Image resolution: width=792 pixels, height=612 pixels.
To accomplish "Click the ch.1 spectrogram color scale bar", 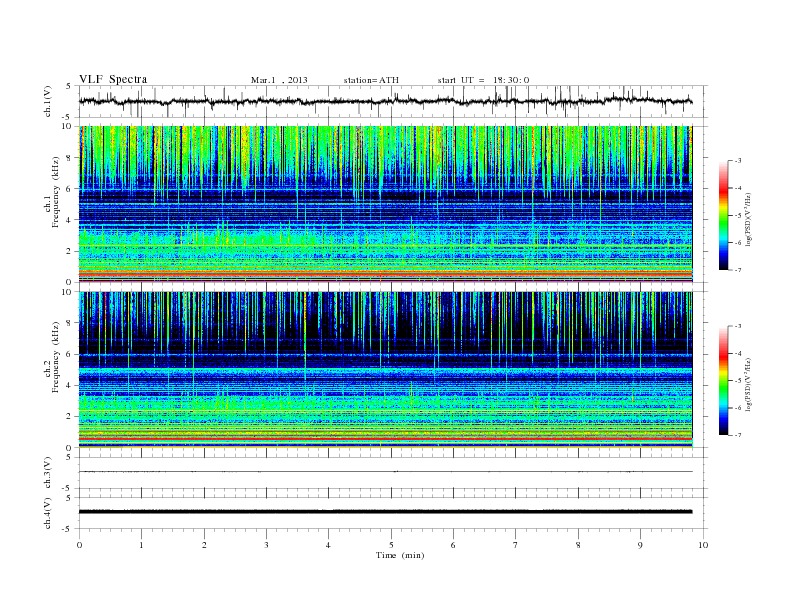I will (x=723, y=216).
